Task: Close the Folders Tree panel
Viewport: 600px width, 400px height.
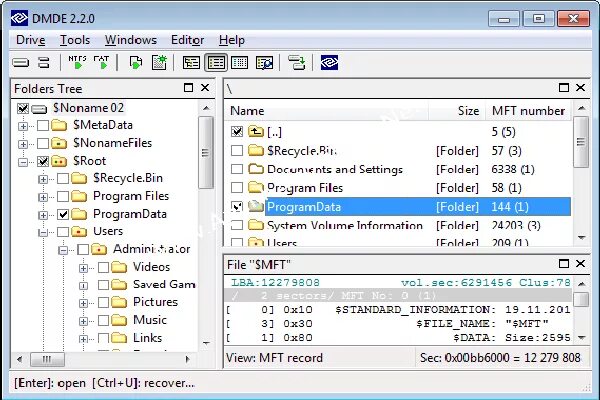Action: click(x=205, y=88)
